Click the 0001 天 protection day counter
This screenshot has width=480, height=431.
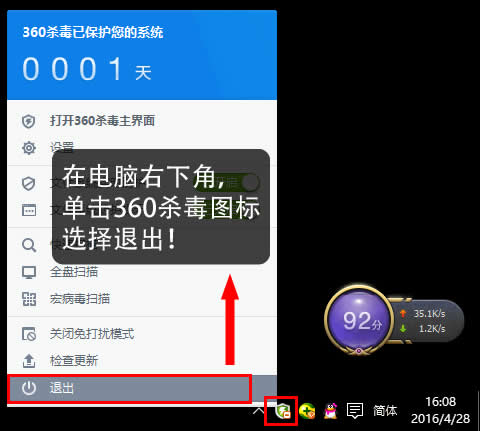[87, 69]
